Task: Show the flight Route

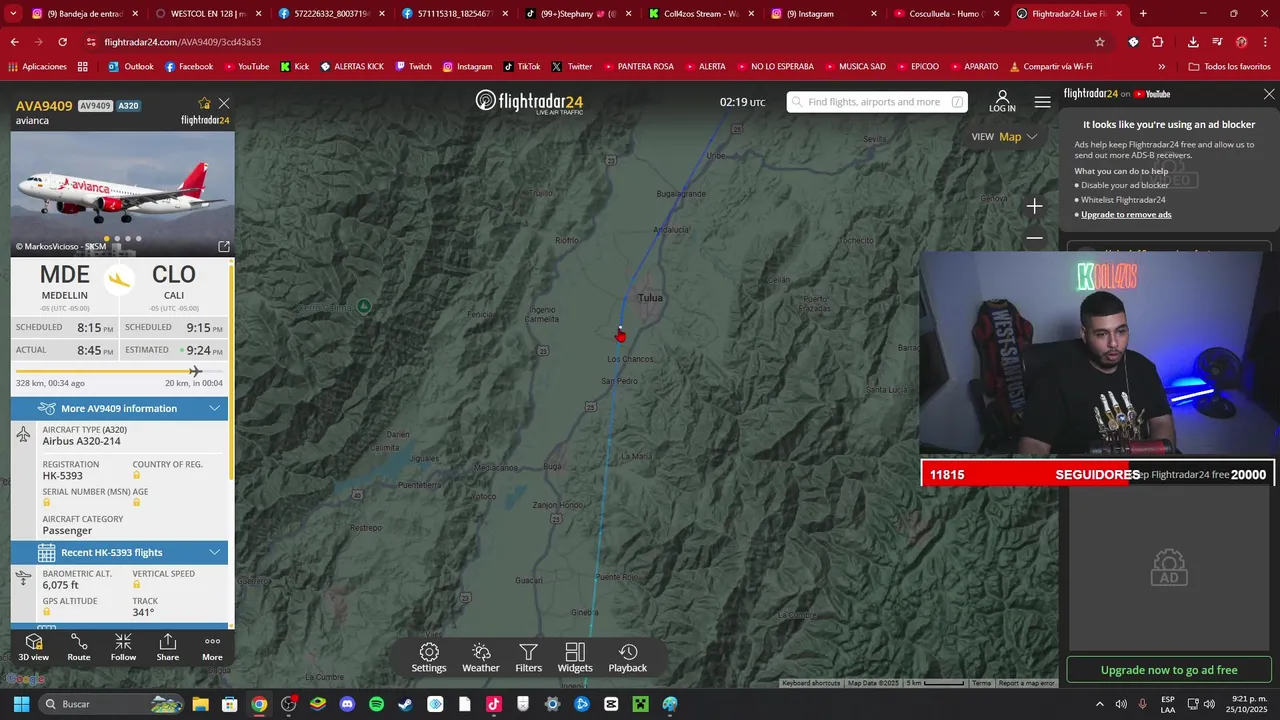Action: tap(79, 647)
